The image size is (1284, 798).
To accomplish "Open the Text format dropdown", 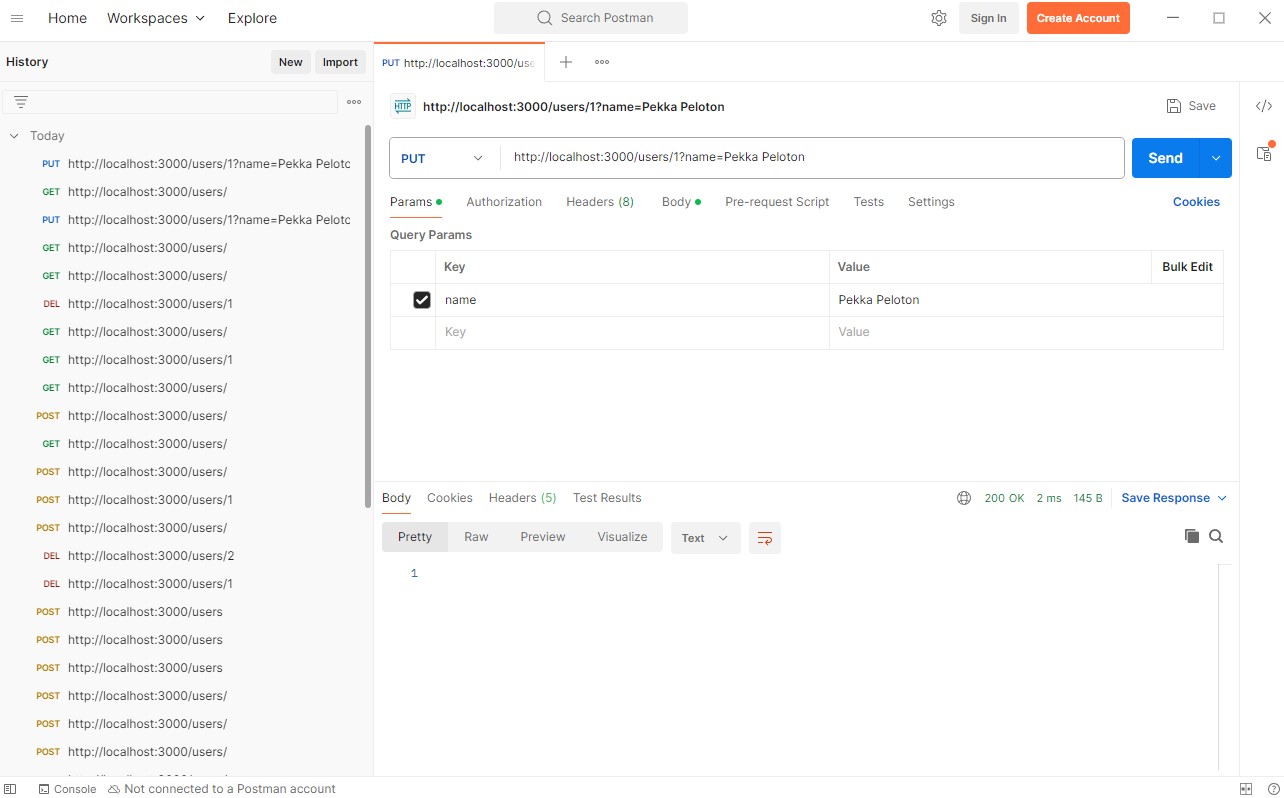I will click(705, 538).
